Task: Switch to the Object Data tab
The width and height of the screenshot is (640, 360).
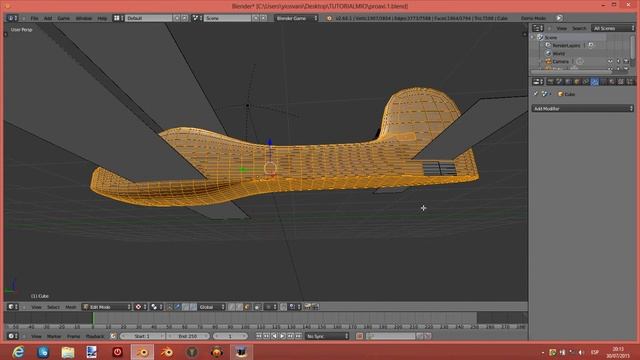Action: 604,82
